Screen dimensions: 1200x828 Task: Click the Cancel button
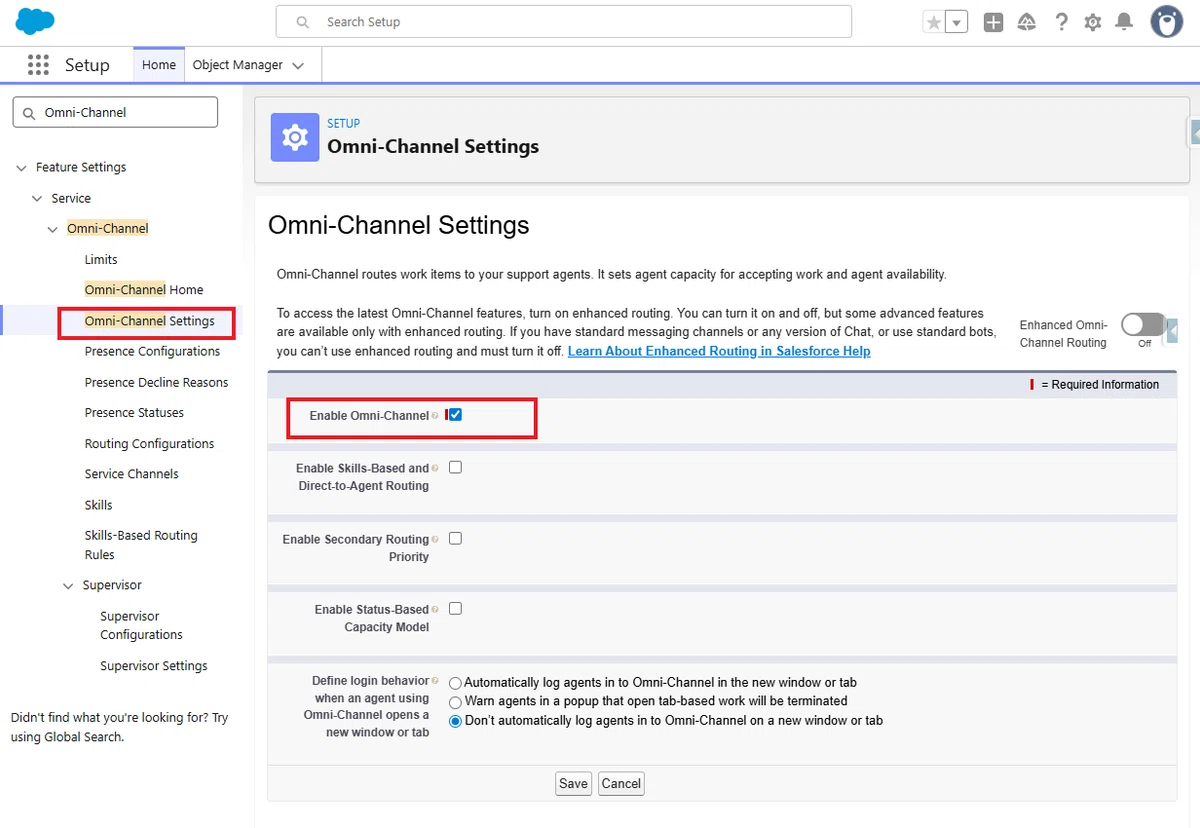pyautogui.click(x=621, y=783)
